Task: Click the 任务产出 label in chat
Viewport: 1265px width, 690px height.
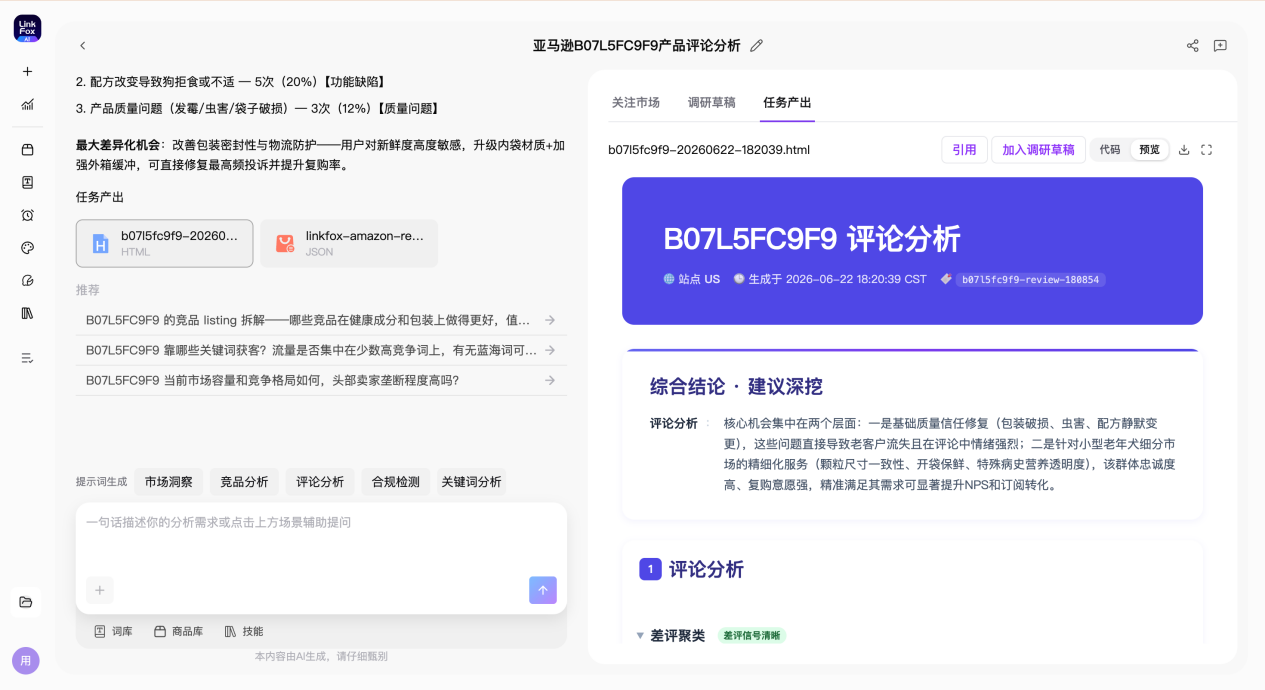Action: (100, 197)
